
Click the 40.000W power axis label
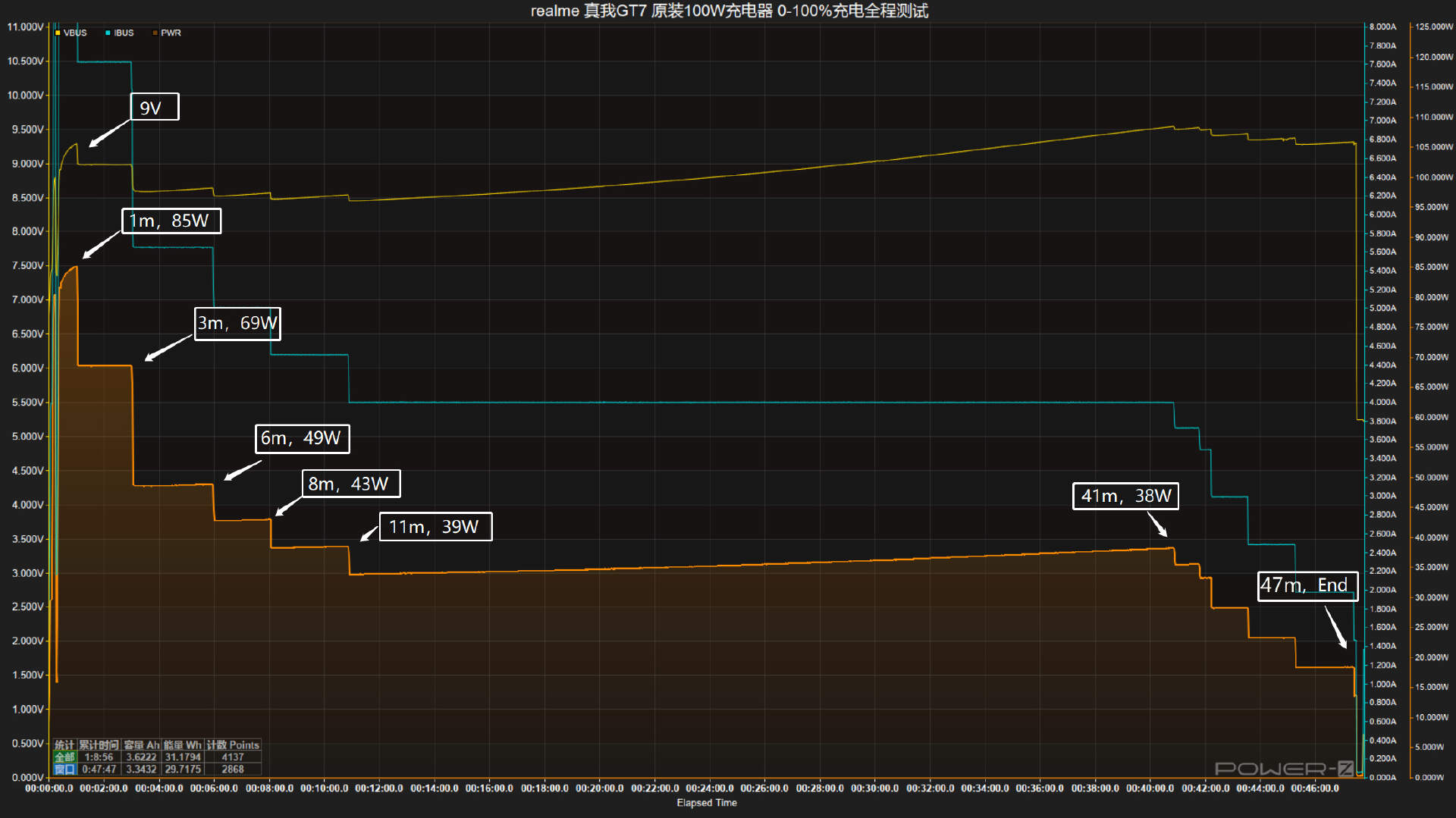[1432, 537]
